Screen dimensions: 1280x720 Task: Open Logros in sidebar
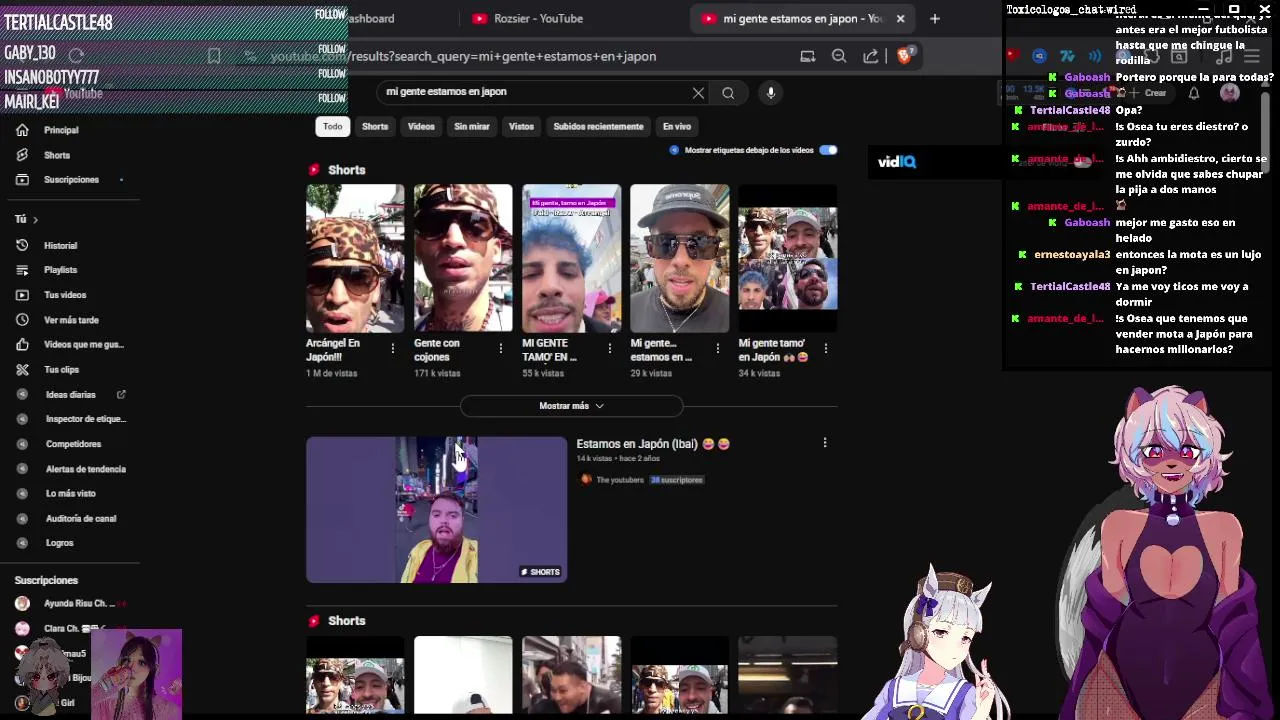pos(59,543)
